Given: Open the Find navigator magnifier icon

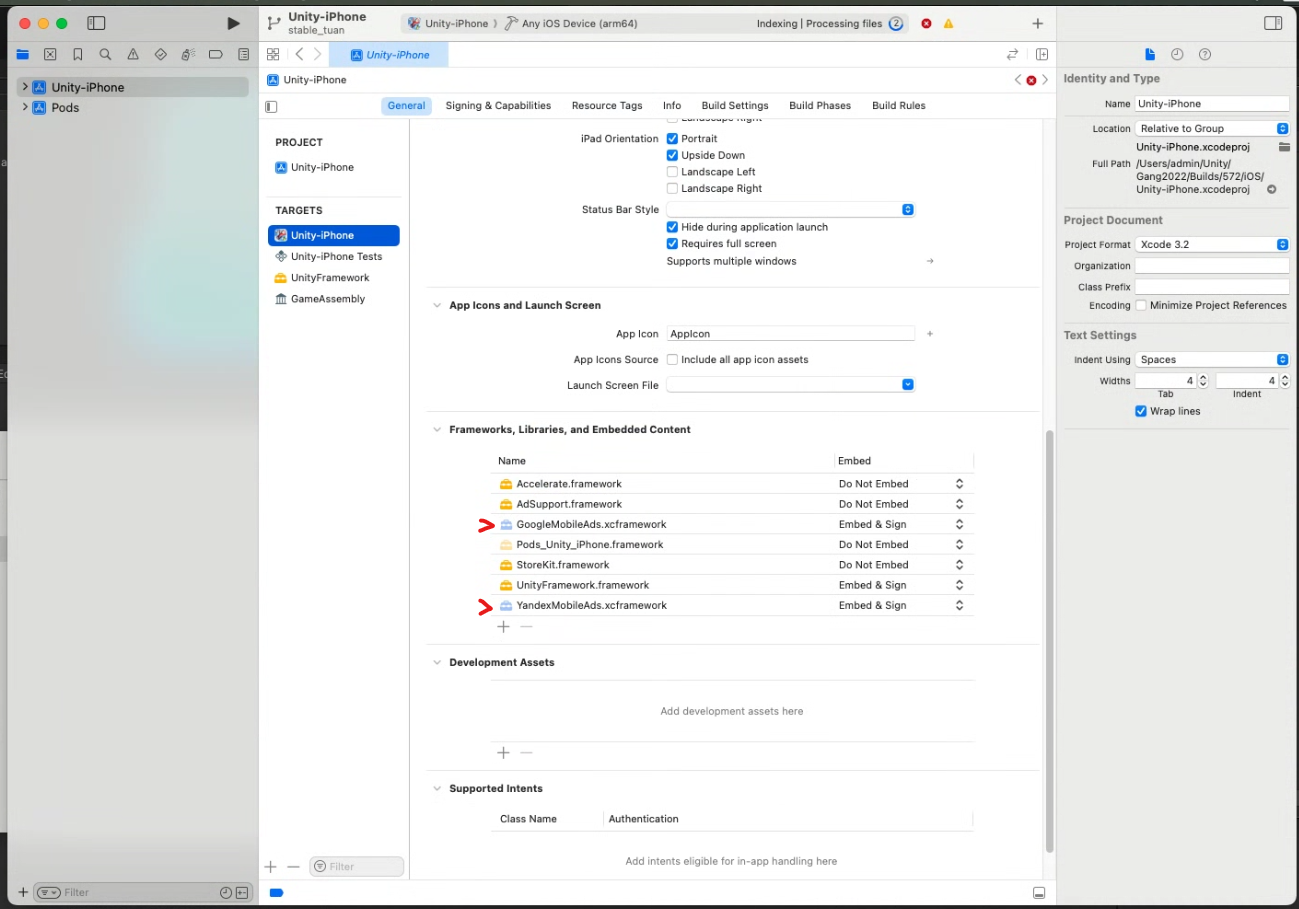Looking at the screenshot, I should (x=105, y=55).
